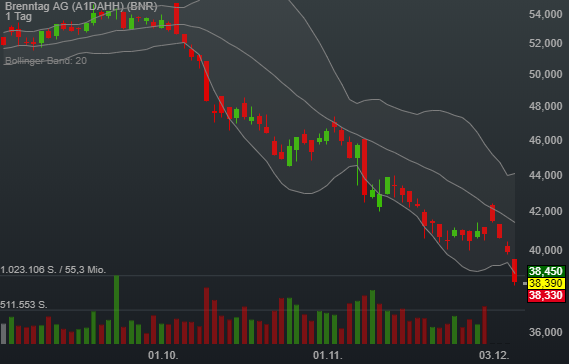Click the '1 Tag' interval label
This screenshot has height=364, width=569.
click(18, 16)
